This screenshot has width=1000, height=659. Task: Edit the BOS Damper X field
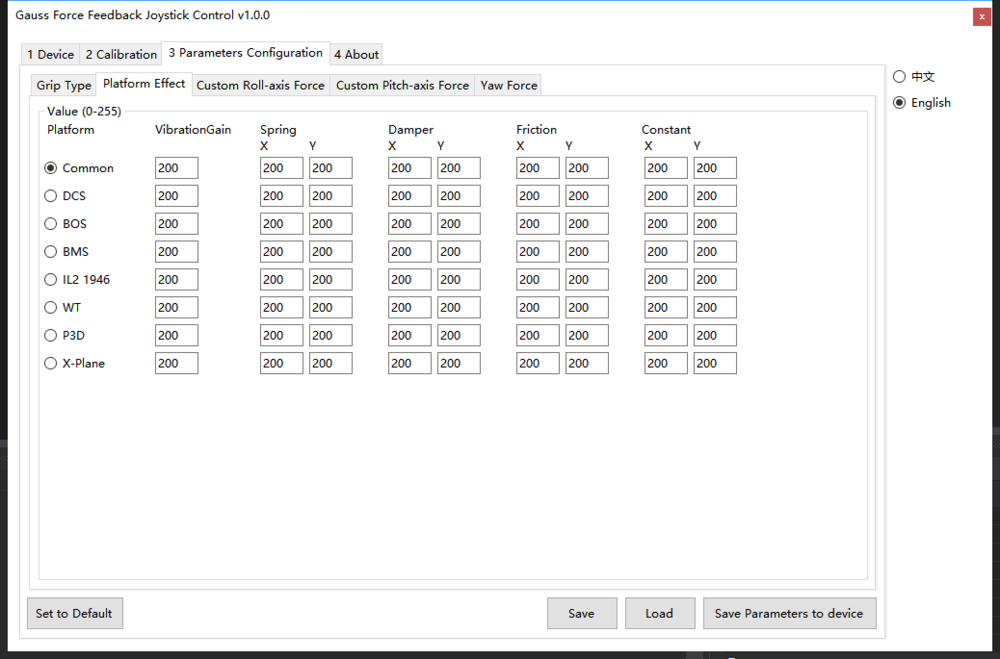(409, 224)
